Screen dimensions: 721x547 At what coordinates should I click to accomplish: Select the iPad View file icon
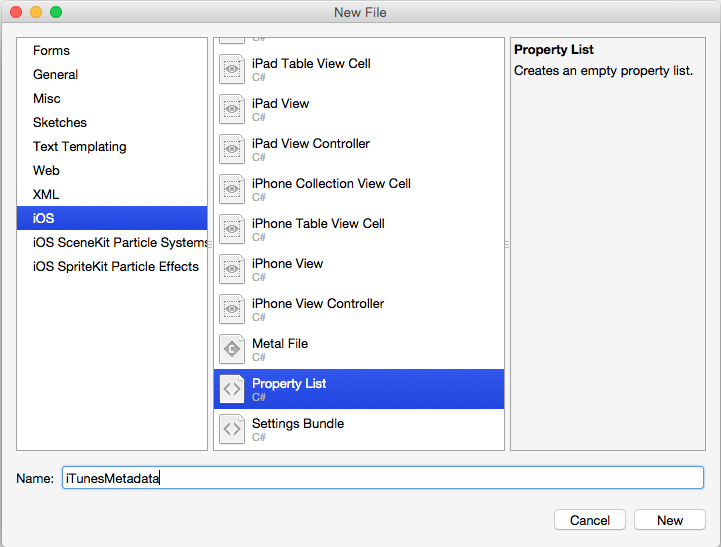(x=232, y=109)
